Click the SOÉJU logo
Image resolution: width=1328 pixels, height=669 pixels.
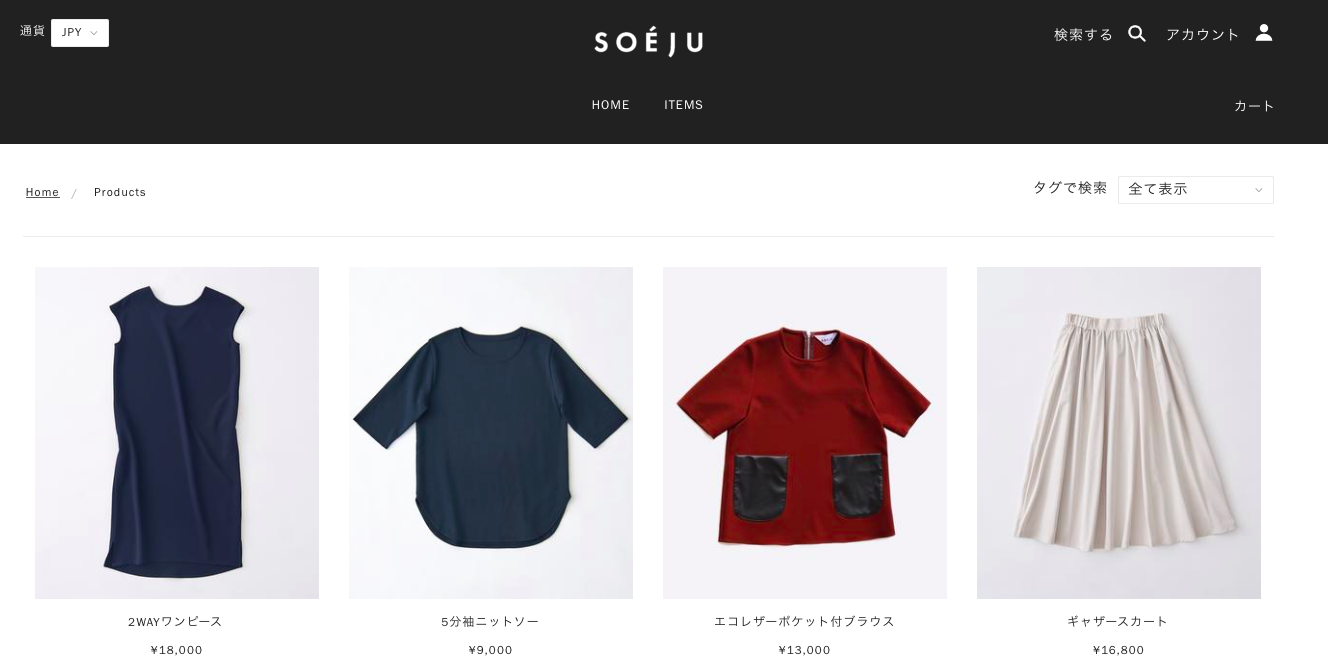(649, 42)
